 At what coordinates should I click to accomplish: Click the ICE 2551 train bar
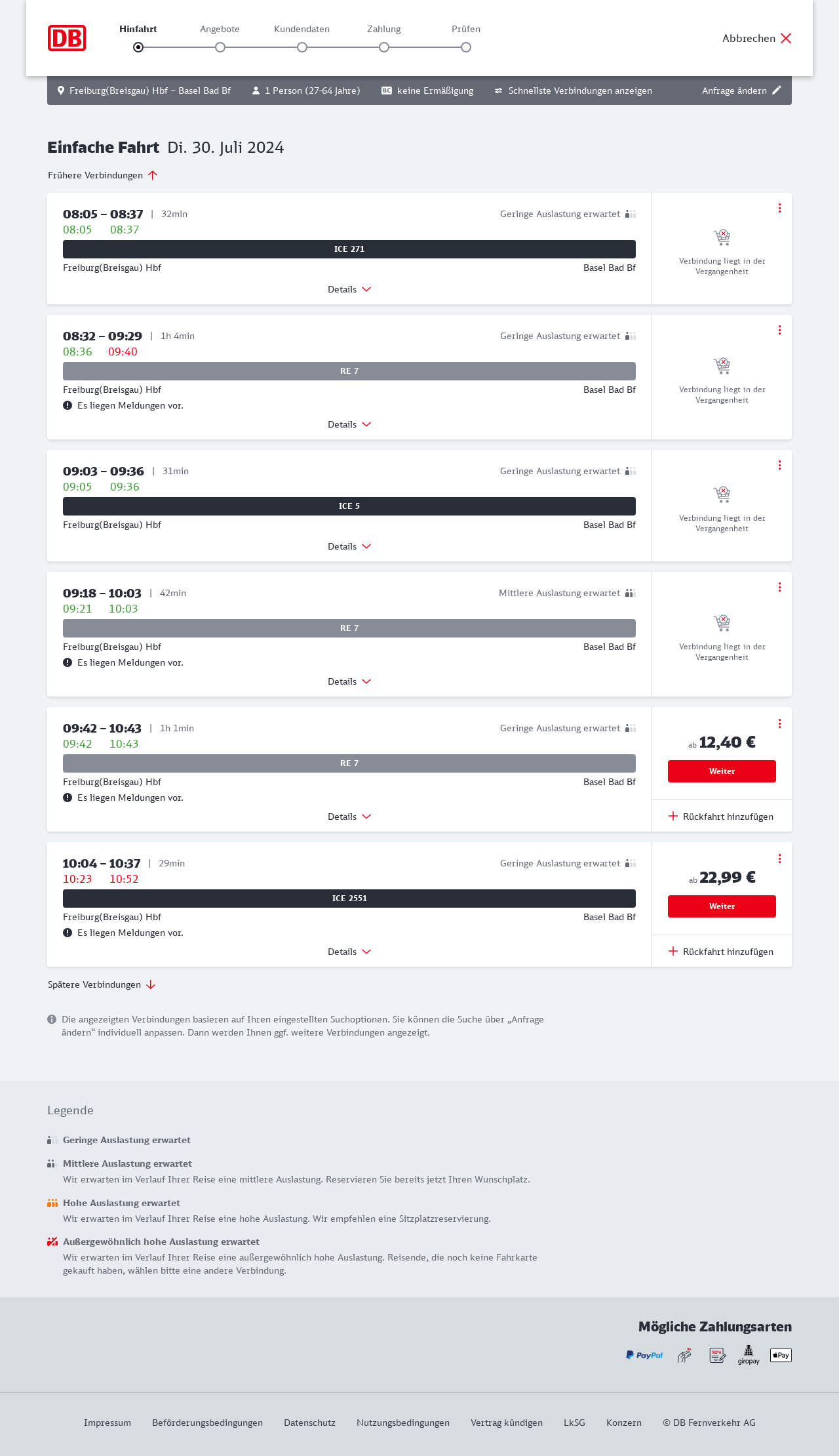349,899
